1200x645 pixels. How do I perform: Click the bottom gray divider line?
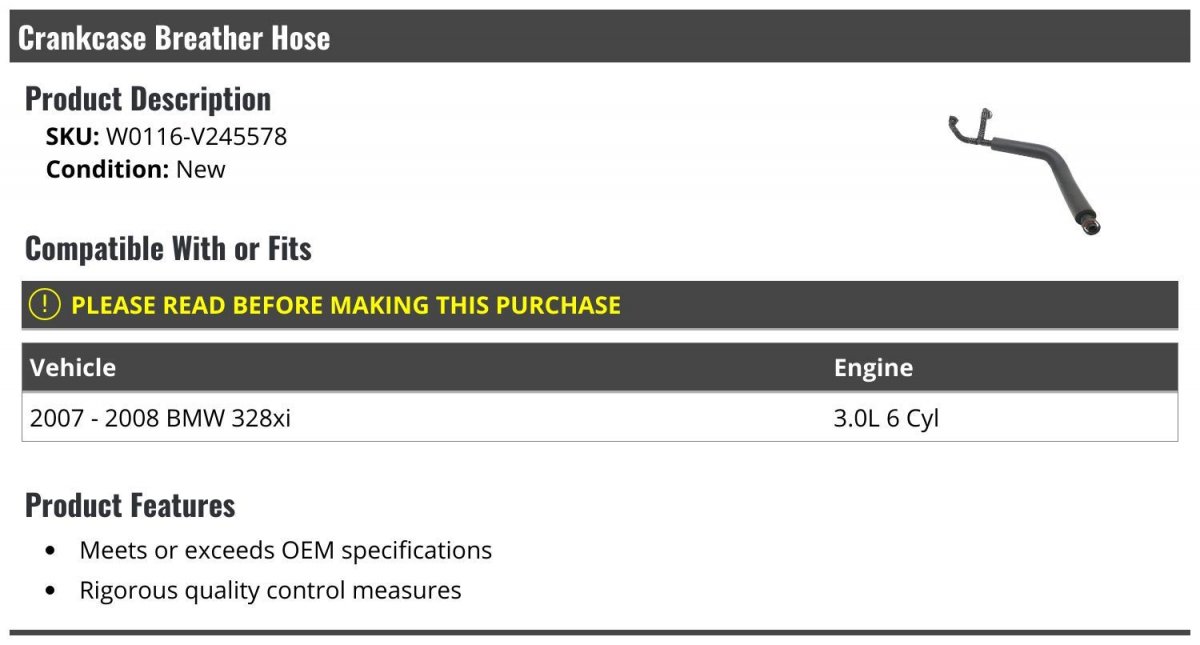[x=600, y=632]
